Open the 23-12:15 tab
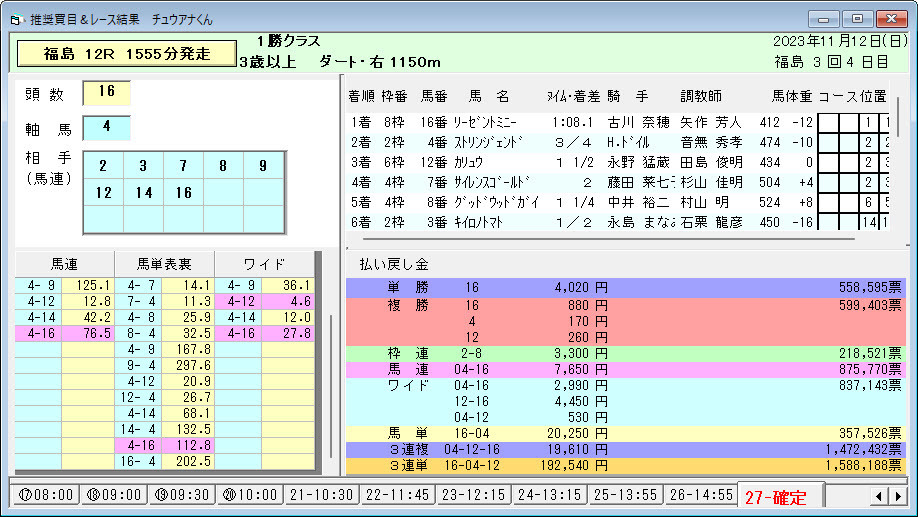Screen dimensions: 918x517 click(x=471, y=495)
